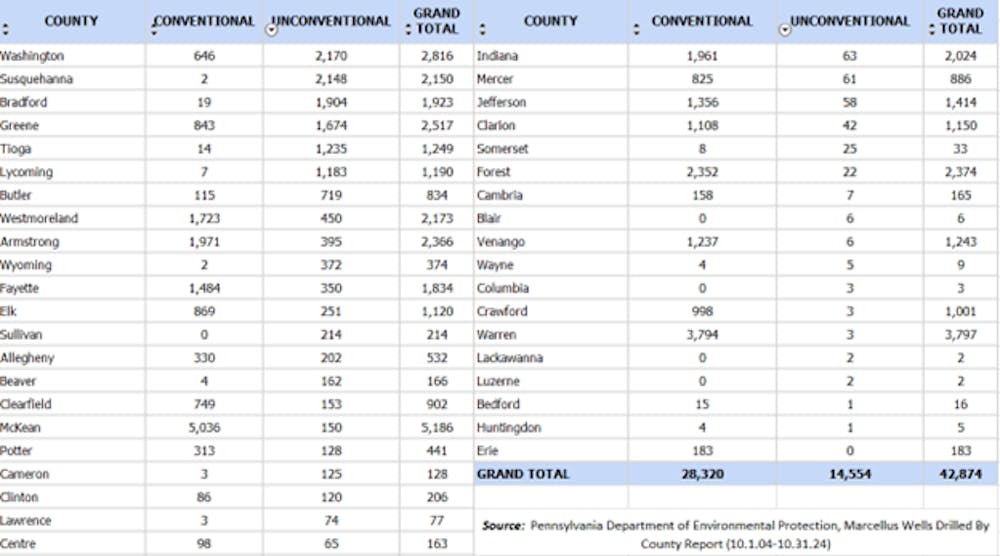Click the Armstrong county name
Screen dimensions: 1000x556
coord(29,242)
